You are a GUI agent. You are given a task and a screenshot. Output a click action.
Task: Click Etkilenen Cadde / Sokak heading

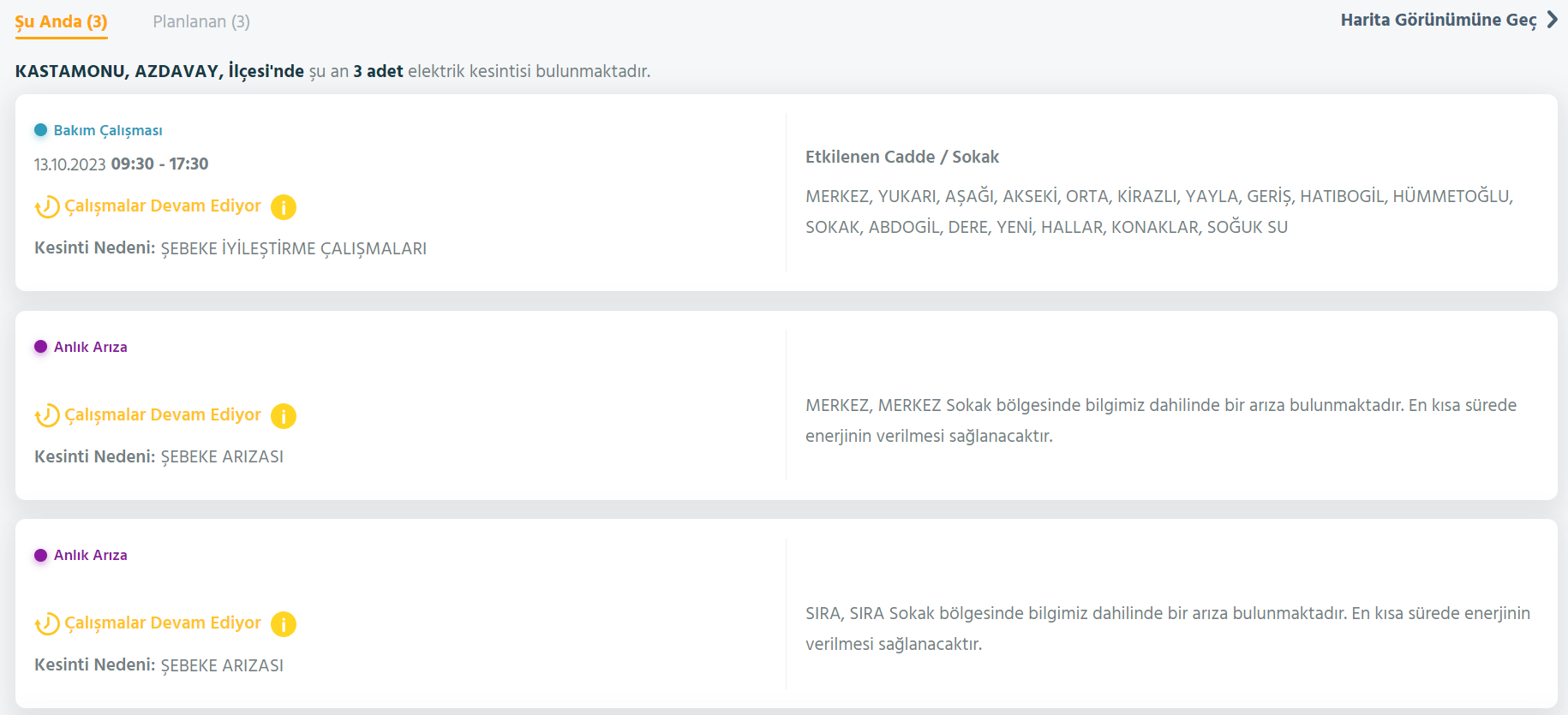[x=902, y=157]
